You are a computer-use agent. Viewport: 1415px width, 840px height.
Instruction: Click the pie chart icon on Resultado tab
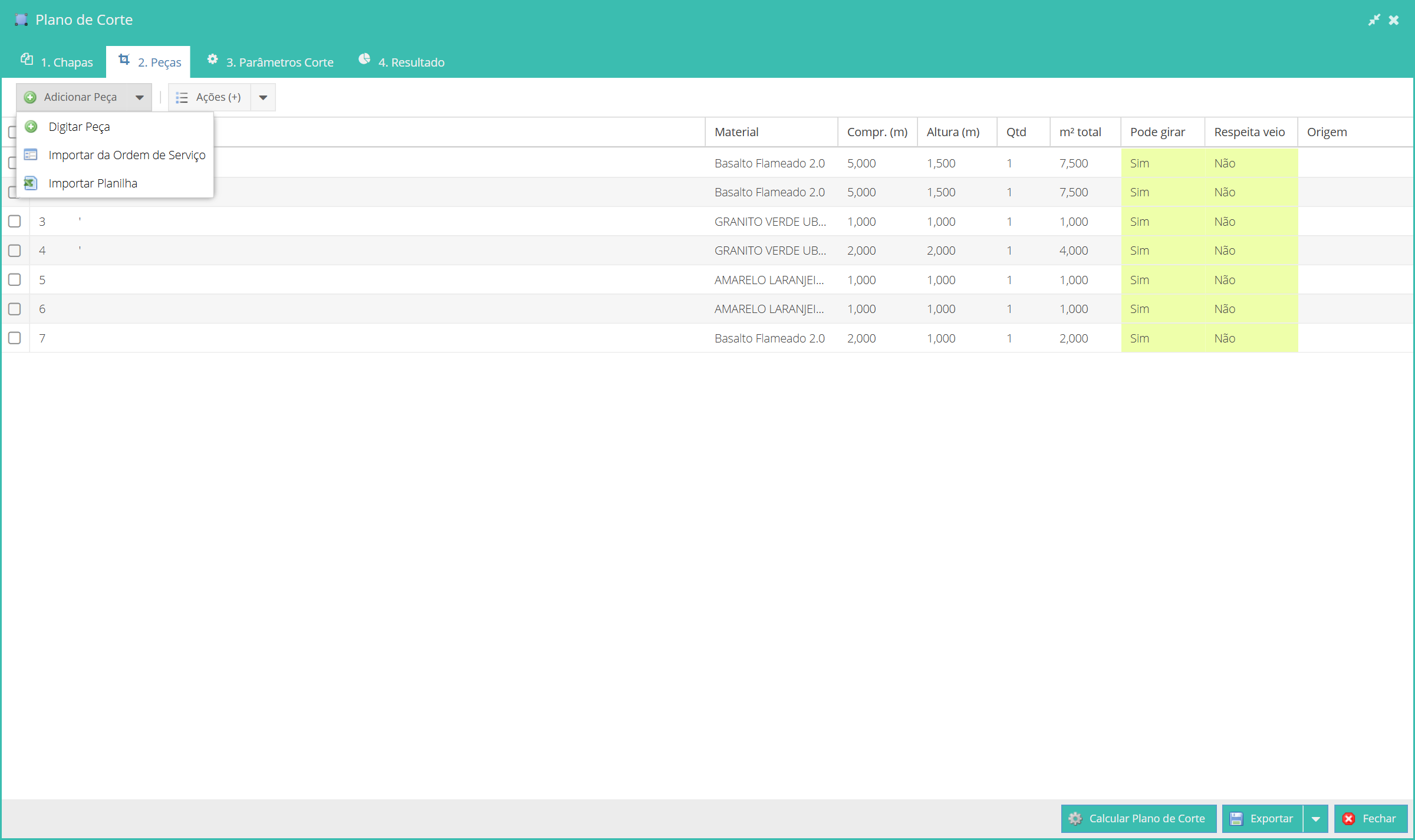click(364, 59)
